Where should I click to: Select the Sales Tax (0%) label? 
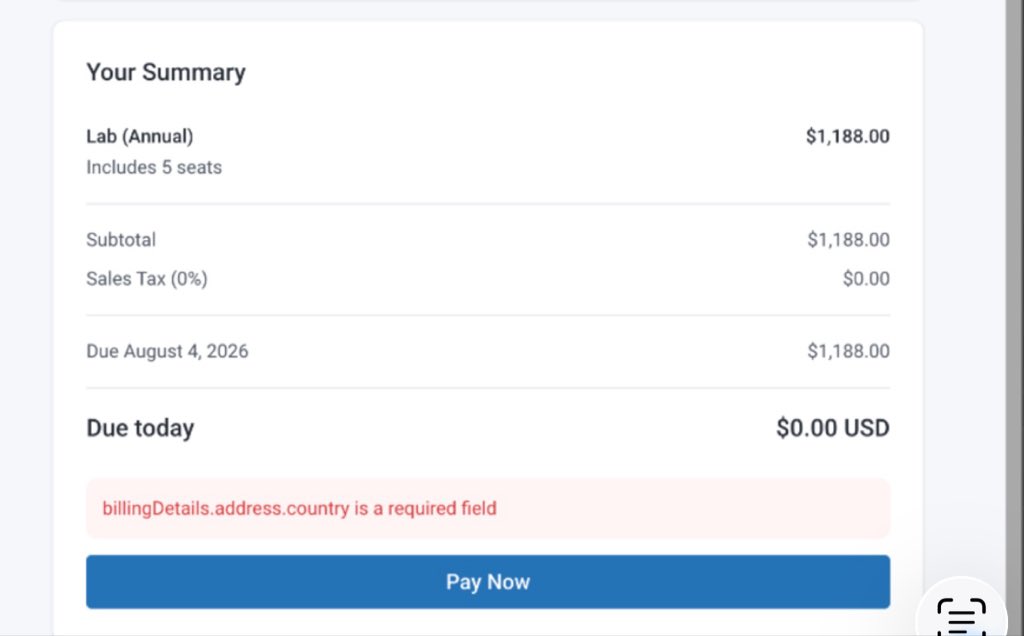click(147, 279)
